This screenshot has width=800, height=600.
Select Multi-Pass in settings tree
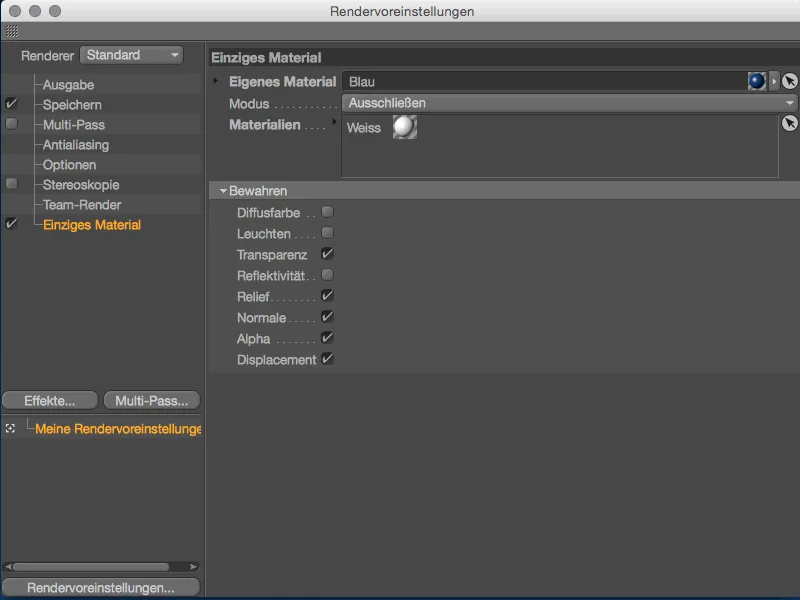click(73, 124)
